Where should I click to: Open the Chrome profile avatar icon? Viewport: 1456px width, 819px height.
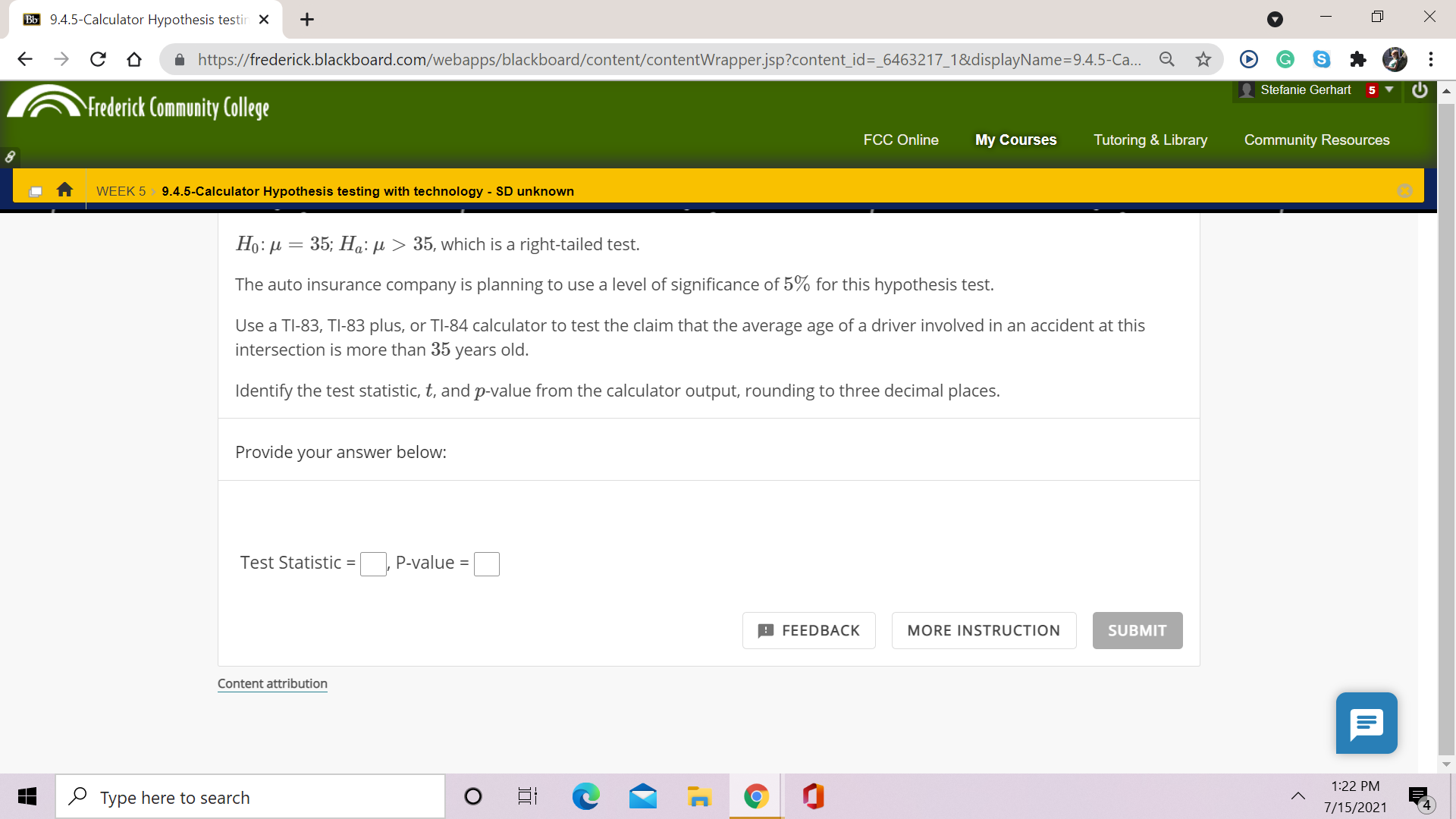pos(1395,59)
